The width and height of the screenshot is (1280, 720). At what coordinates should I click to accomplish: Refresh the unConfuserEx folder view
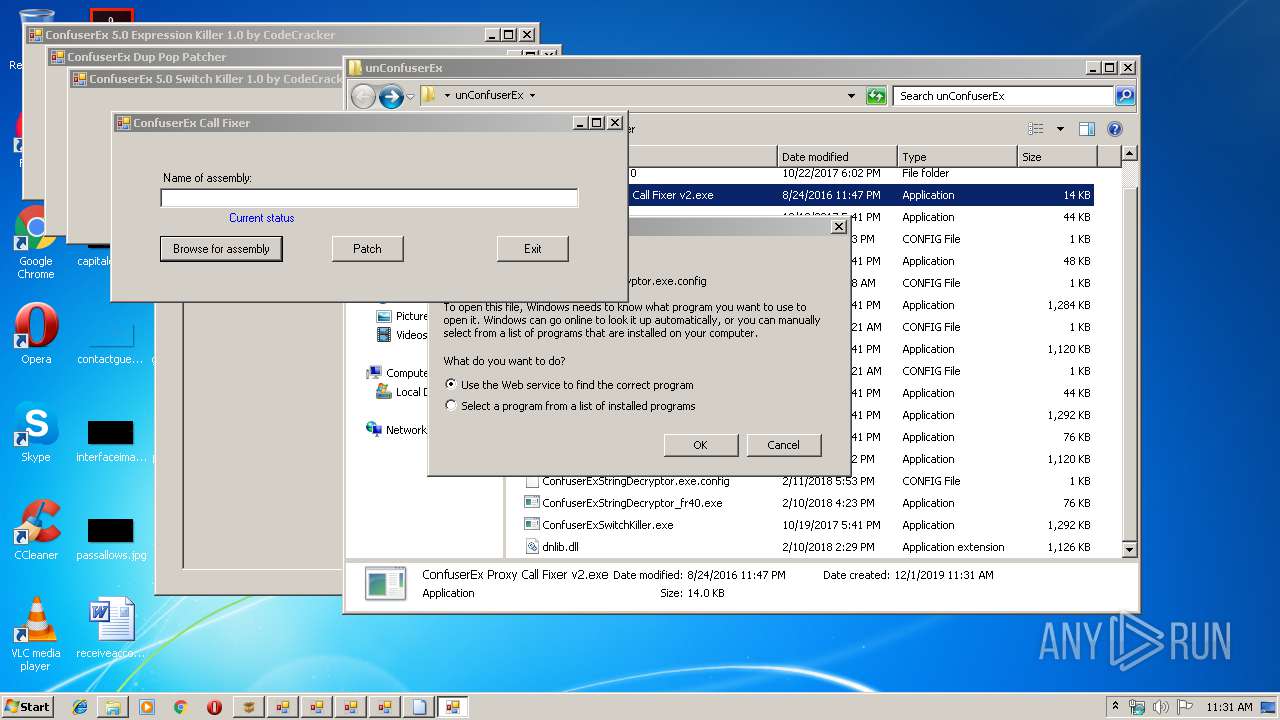(x=876, y=96)
